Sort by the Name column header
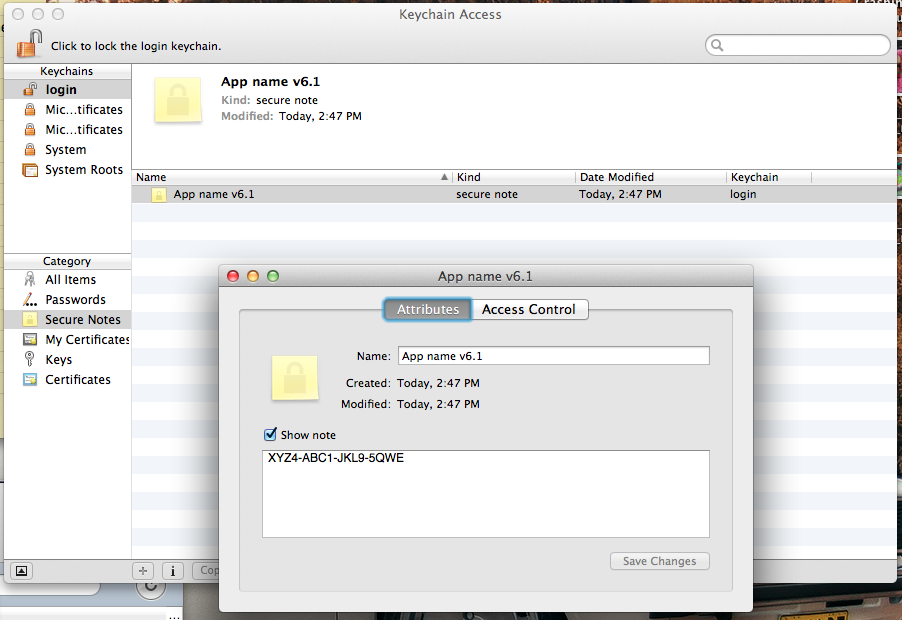Viewport: 902px width, 620px height. coord(292,177)
